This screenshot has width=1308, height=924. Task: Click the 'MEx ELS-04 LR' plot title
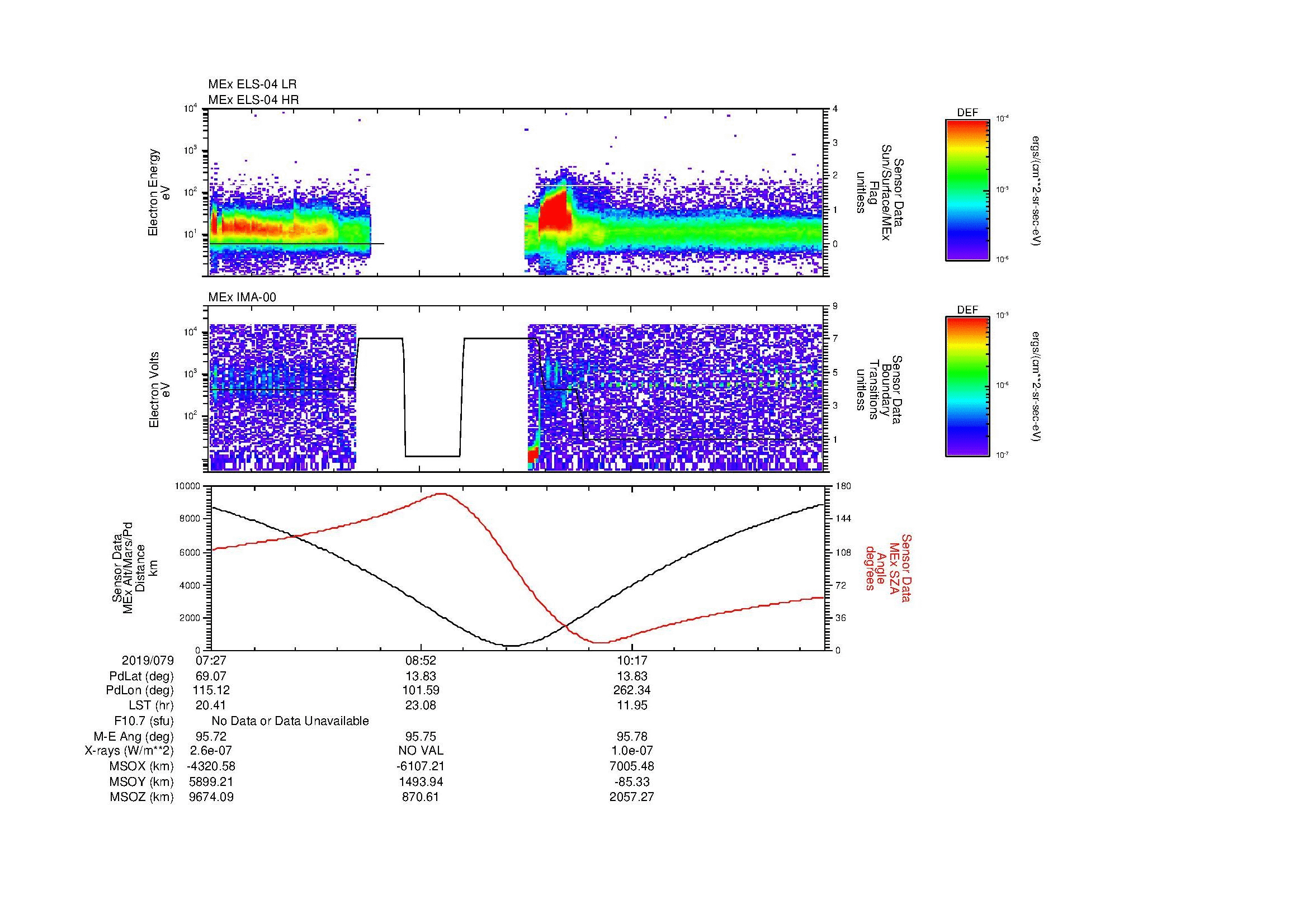pyautogui.click(x=252, y=84)
